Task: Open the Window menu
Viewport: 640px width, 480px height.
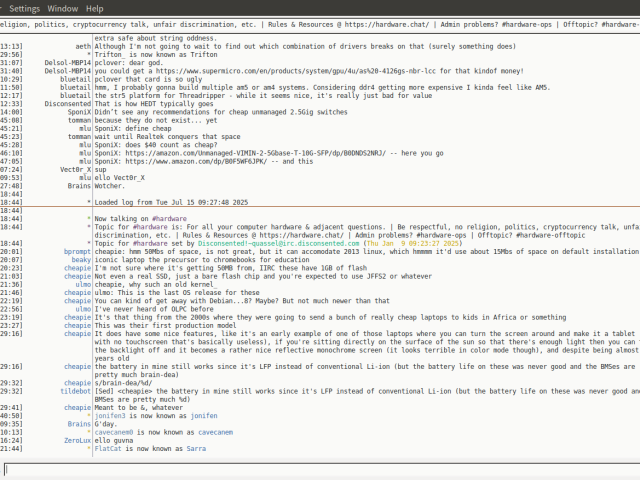Action: coord(62,9)
